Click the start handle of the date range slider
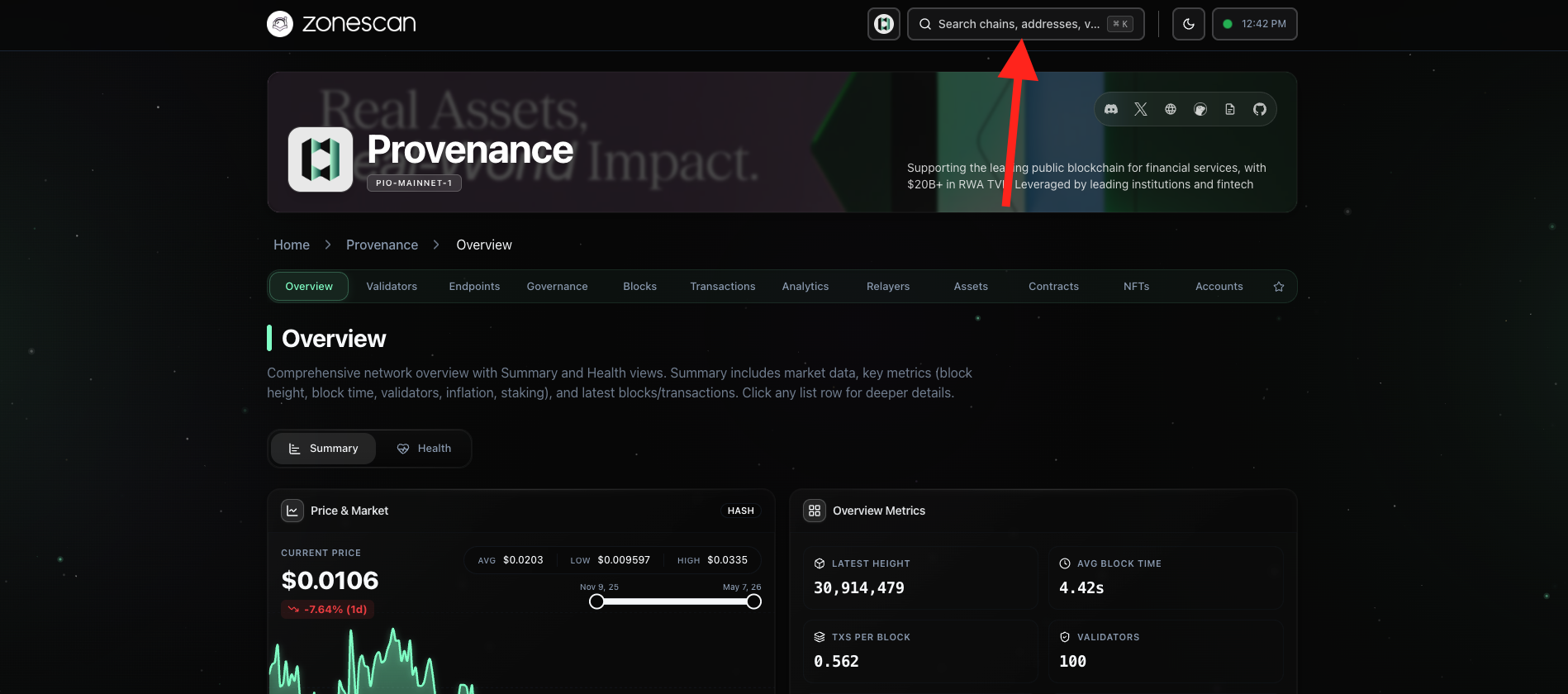Screen dimensions: 1568x694 pyautogui.click(x=596, y=601)
